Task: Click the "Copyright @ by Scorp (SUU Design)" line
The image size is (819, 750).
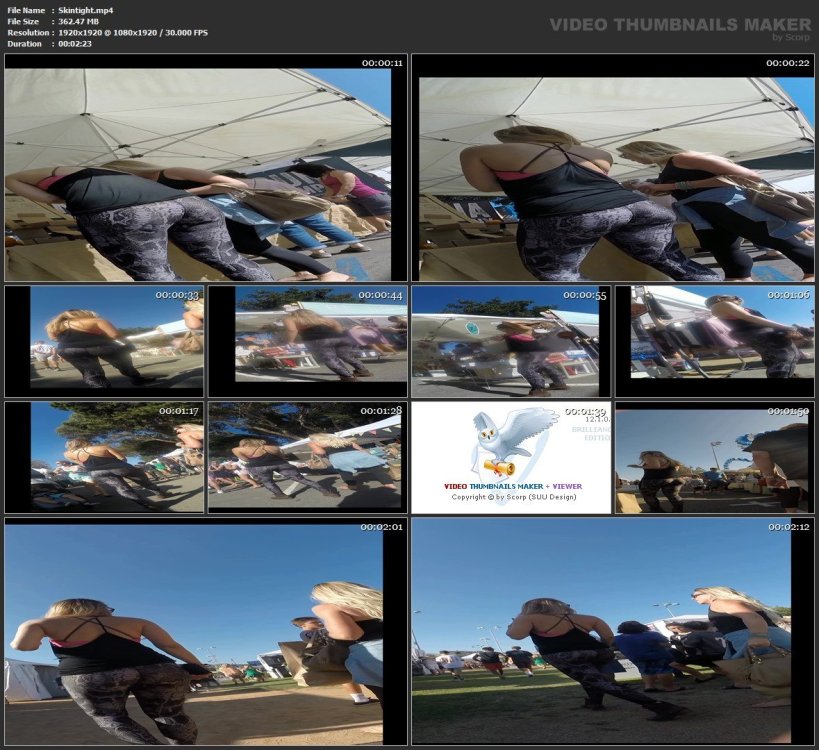Action: click(514, 497)
